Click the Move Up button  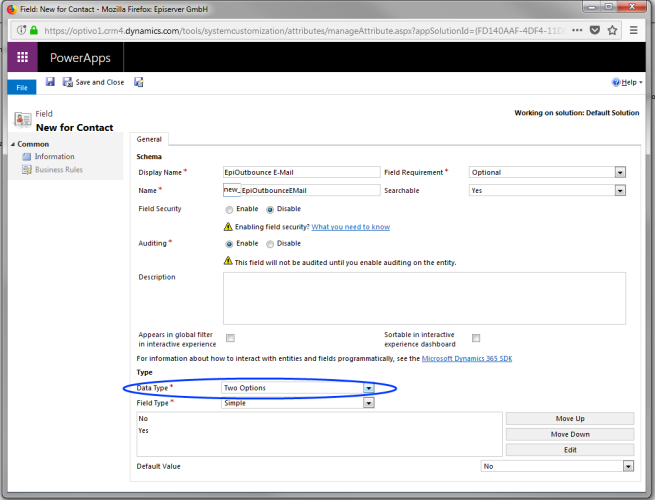[x=569, y=418]
